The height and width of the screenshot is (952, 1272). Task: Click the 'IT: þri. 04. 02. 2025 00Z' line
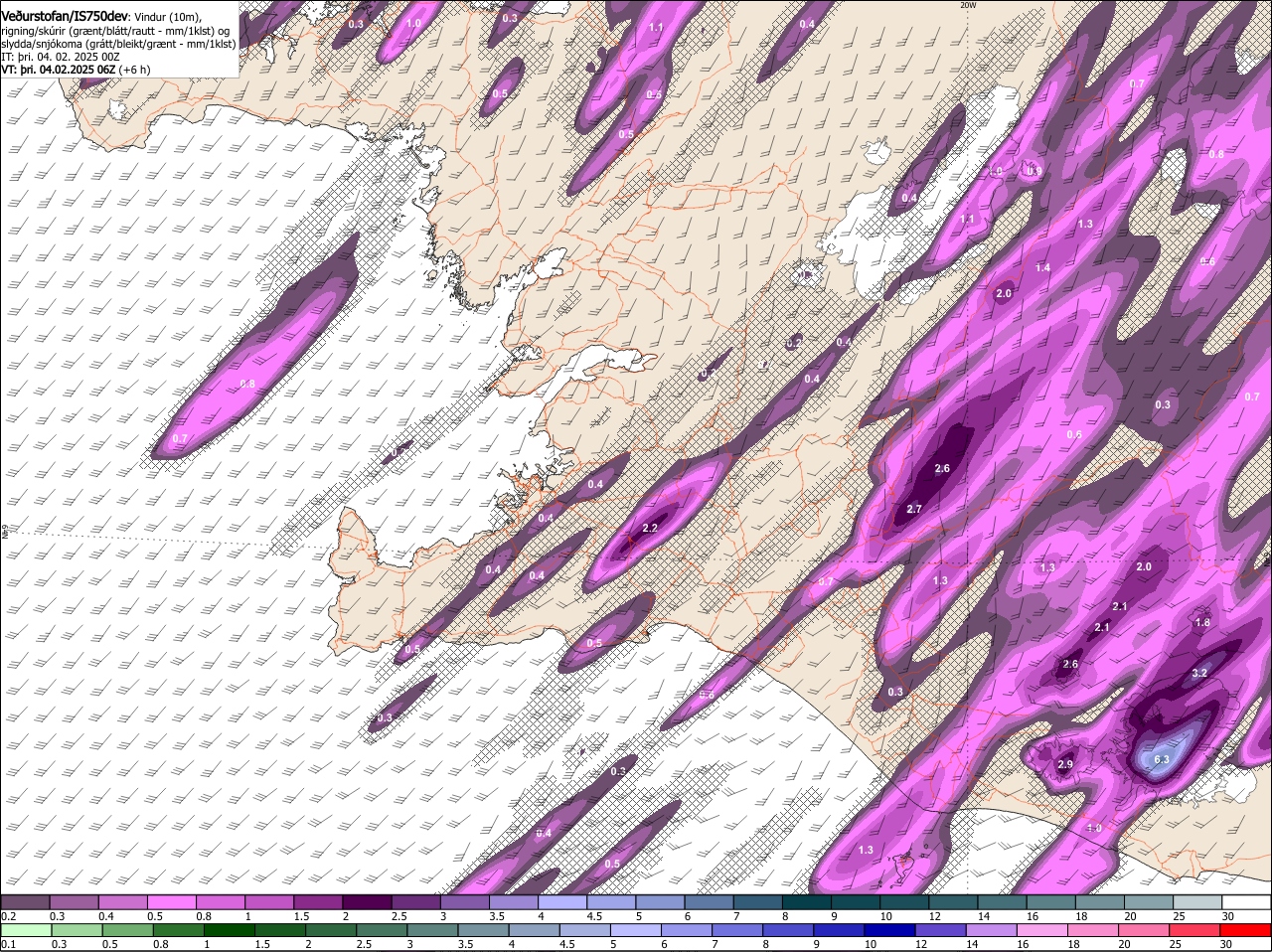61,57
